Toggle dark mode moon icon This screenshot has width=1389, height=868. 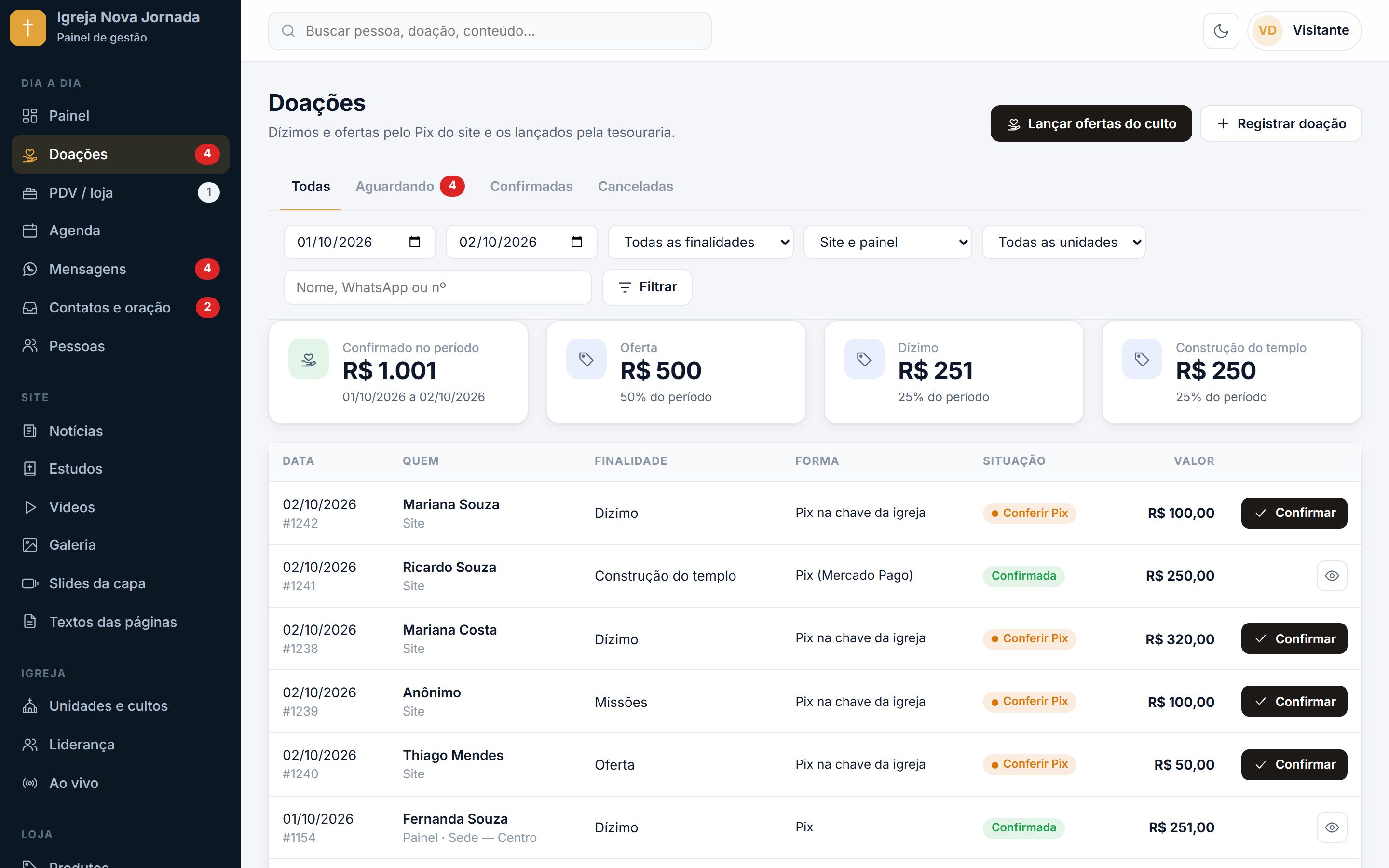1221,30
